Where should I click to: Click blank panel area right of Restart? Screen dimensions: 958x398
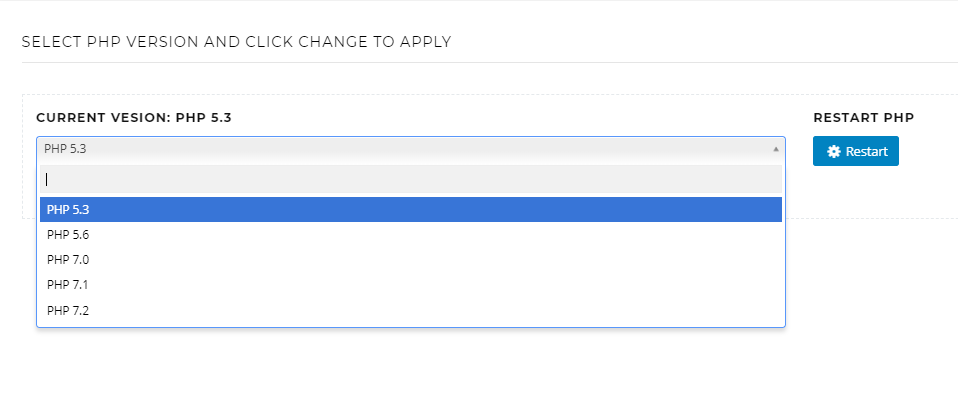tap(929, 151)
